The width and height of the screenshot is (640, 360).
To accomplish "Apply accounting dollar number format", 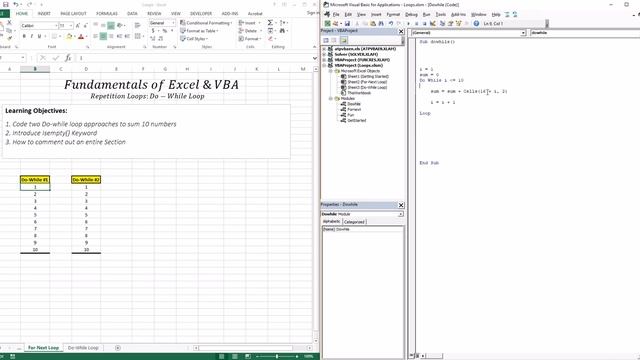I will pos(154,31).
